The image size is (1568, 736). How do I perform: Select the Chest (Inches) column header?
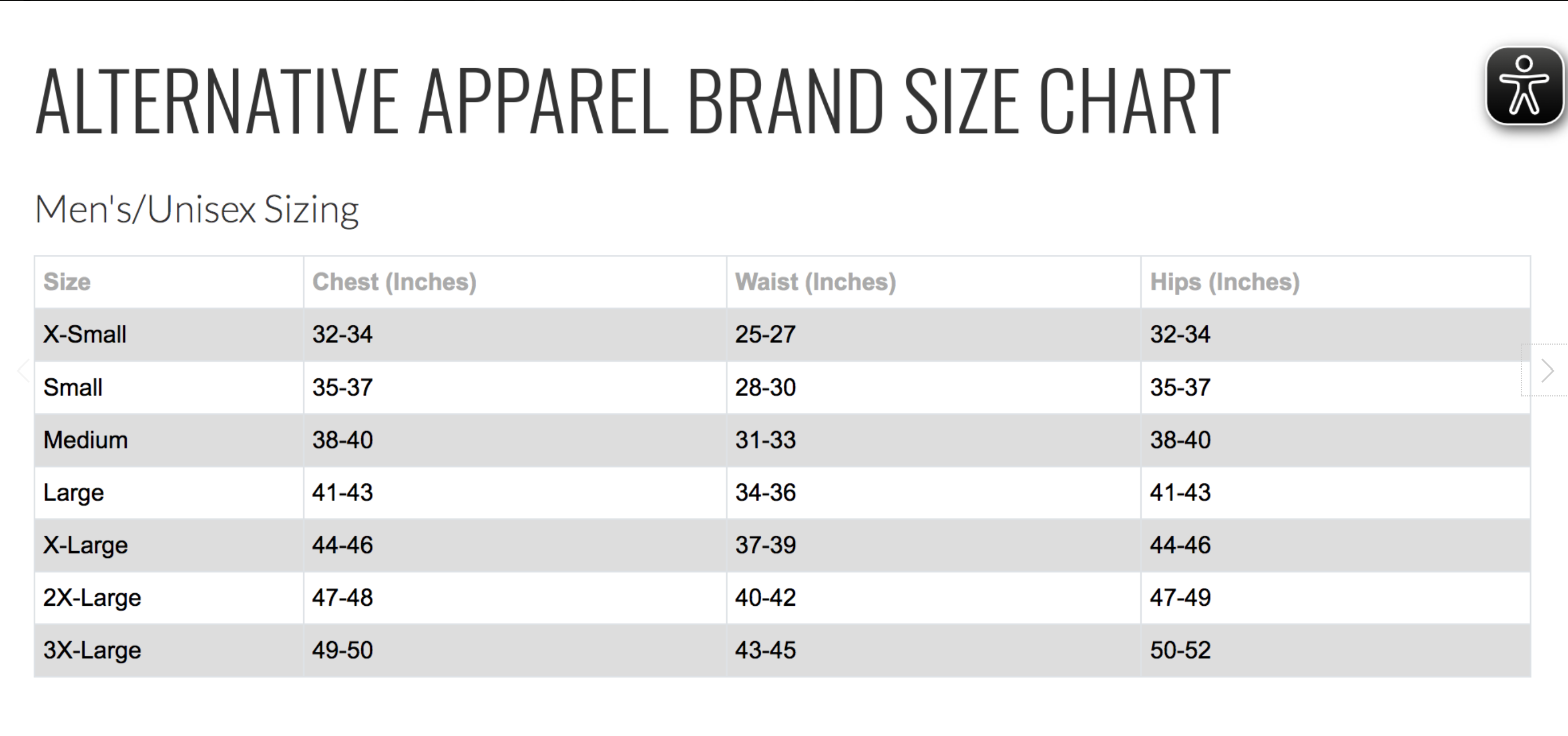394,282
